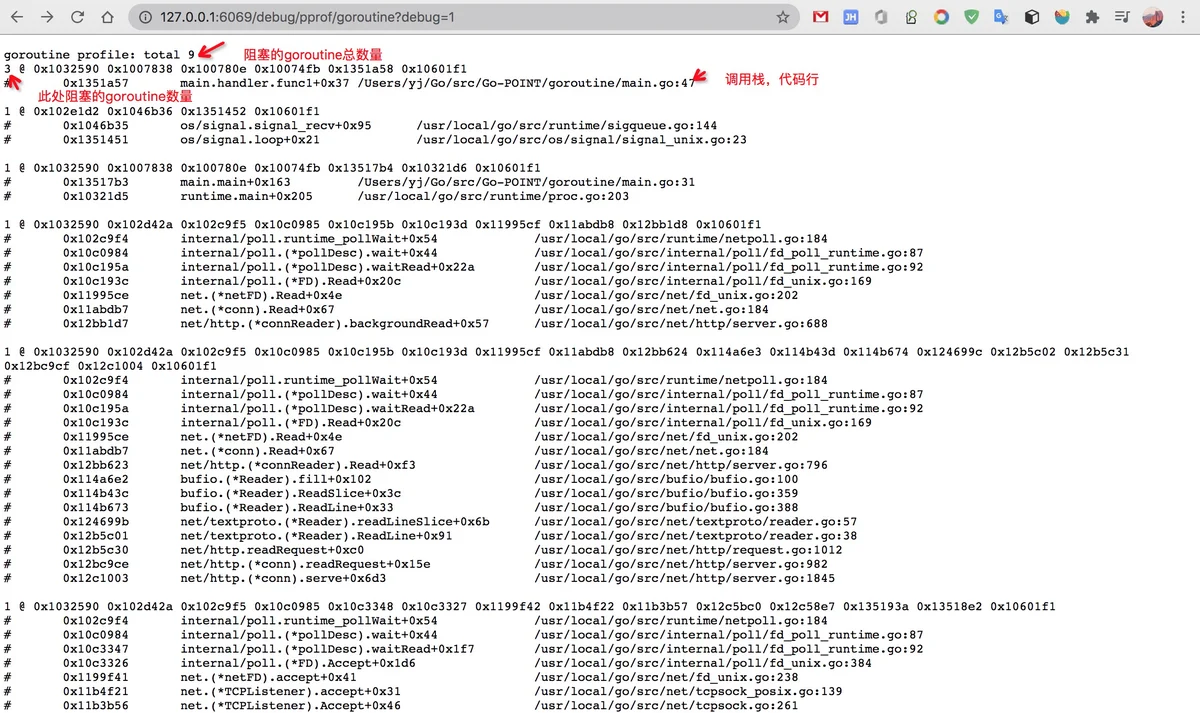1200x713 pixels.
Task: Open the multicolor ring extension icon
Action: (941, 17)
